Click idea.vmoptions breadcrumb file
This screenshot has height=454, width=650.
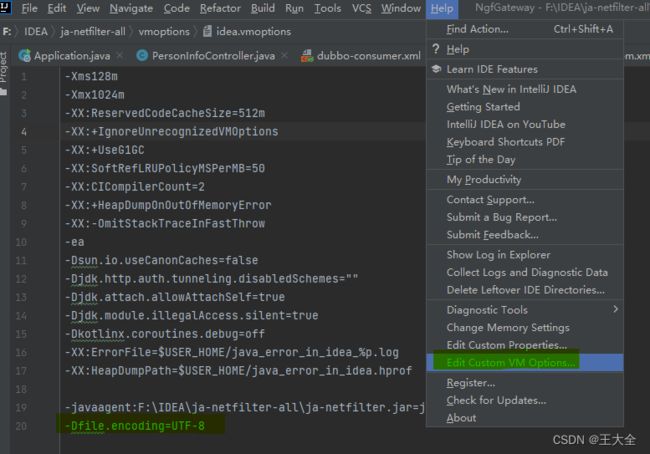tap(253, 32)
